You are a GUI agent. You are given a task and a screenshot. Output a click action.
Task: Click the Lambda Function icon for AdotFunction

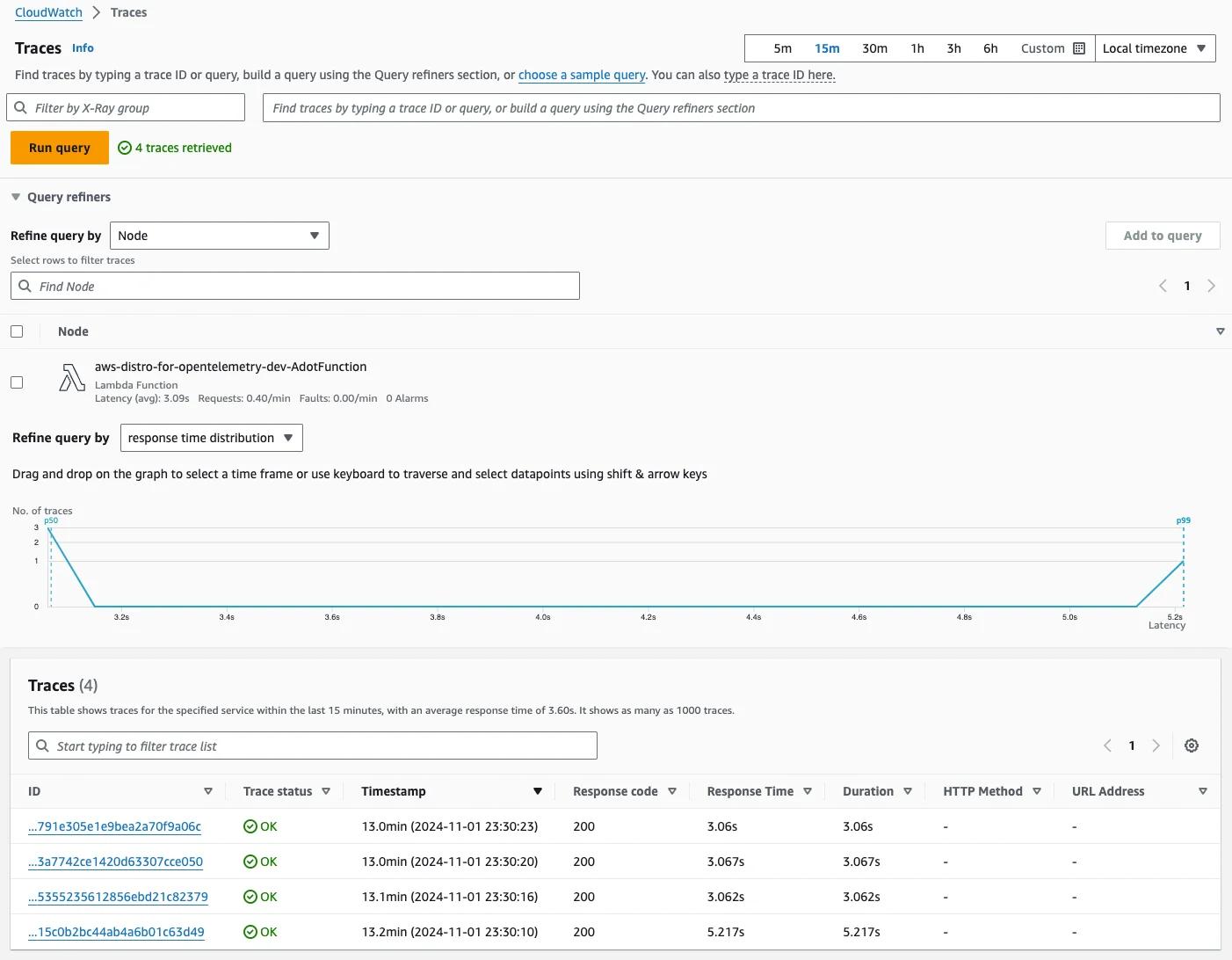pos(71,380)
